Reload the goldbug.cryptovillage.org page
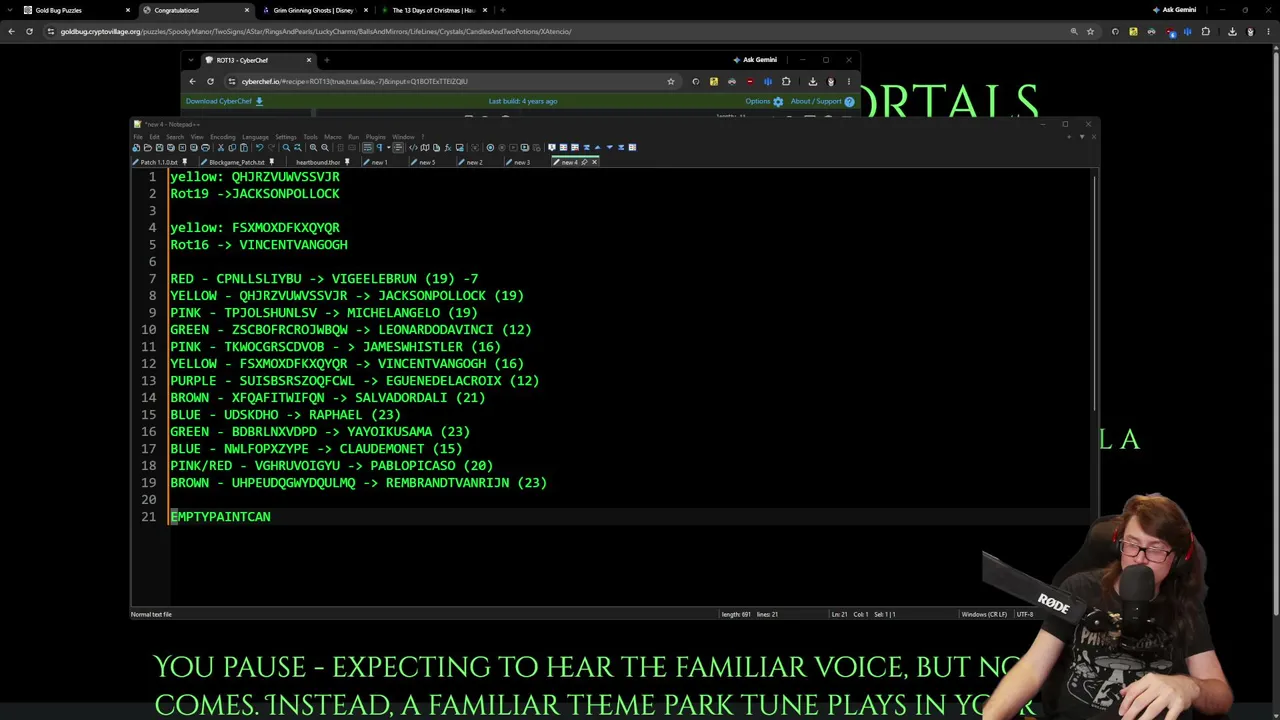Screen dimensions: 1280x720 coord(29,31)
